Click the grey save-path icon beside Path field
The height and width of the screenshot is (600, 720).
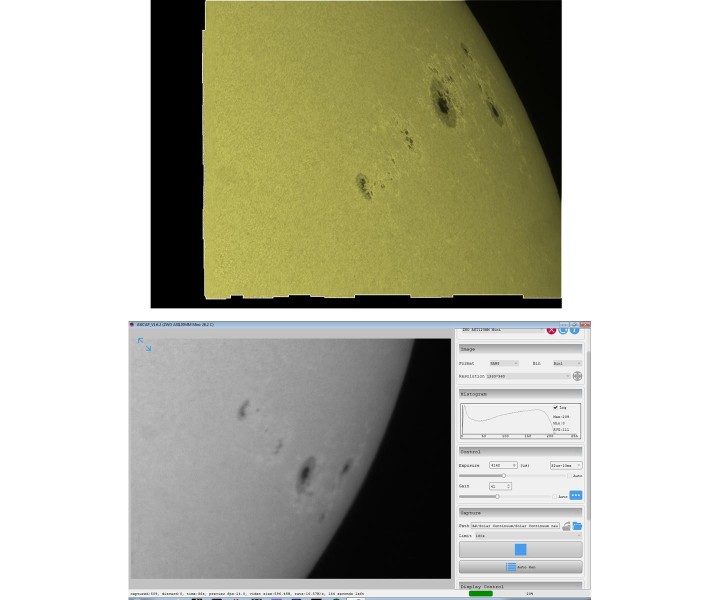(565, 525)
